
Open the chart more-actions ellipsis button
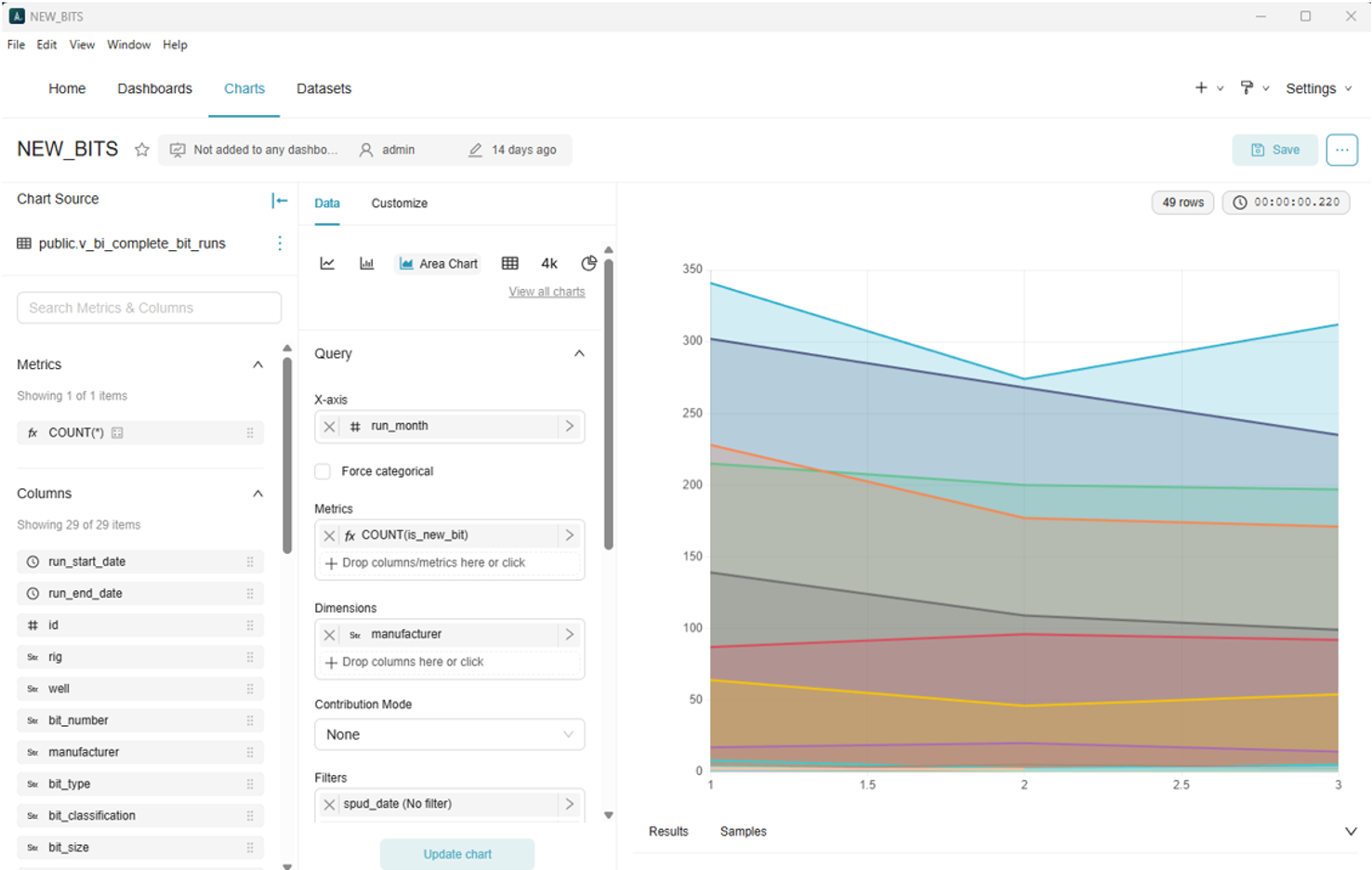click(1342, 150)
